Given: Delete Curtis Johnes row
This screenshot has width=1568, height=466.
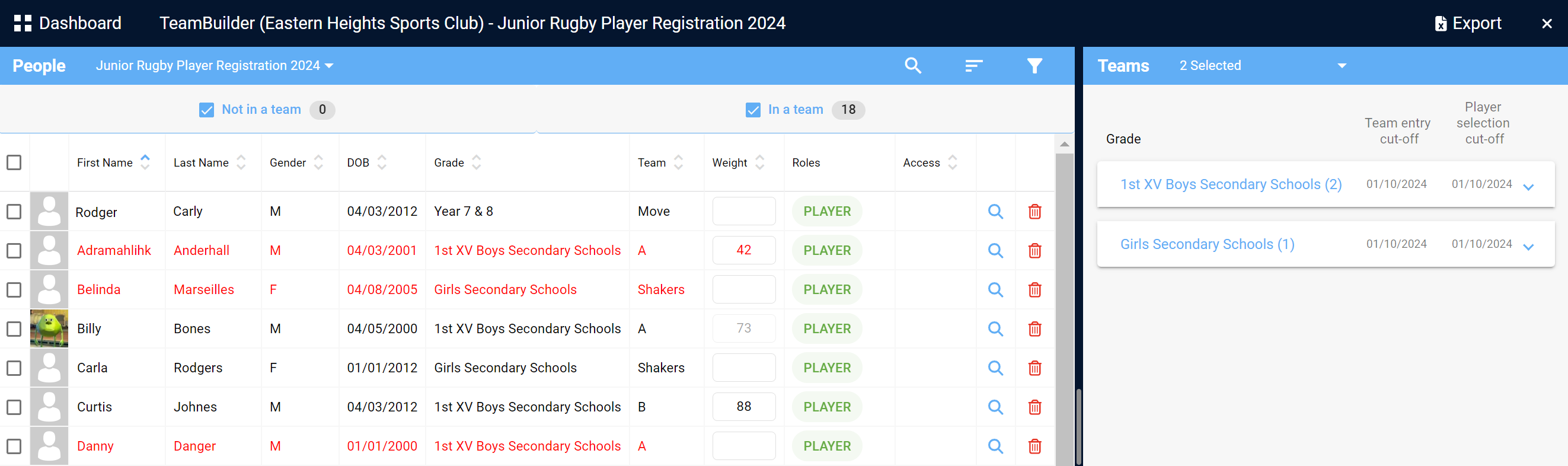Looking at the screenshot, I should click(x=1034, y=406).
